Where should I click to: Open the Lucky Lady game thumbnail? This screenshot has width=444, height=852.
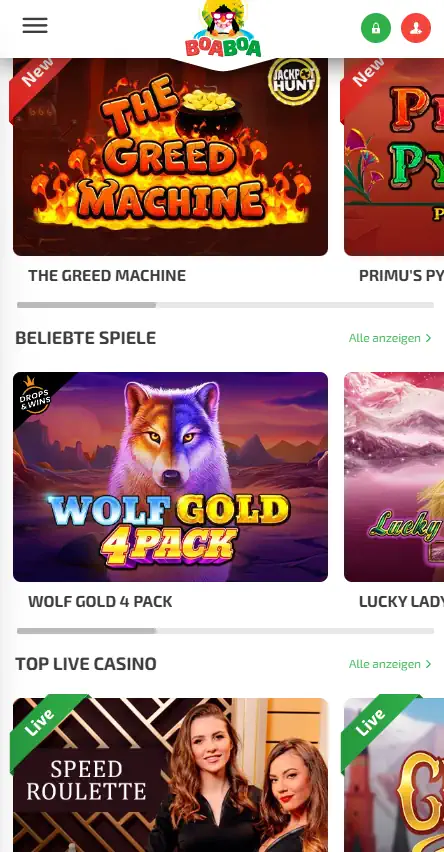pyautogui.click(x=394, y=477)
